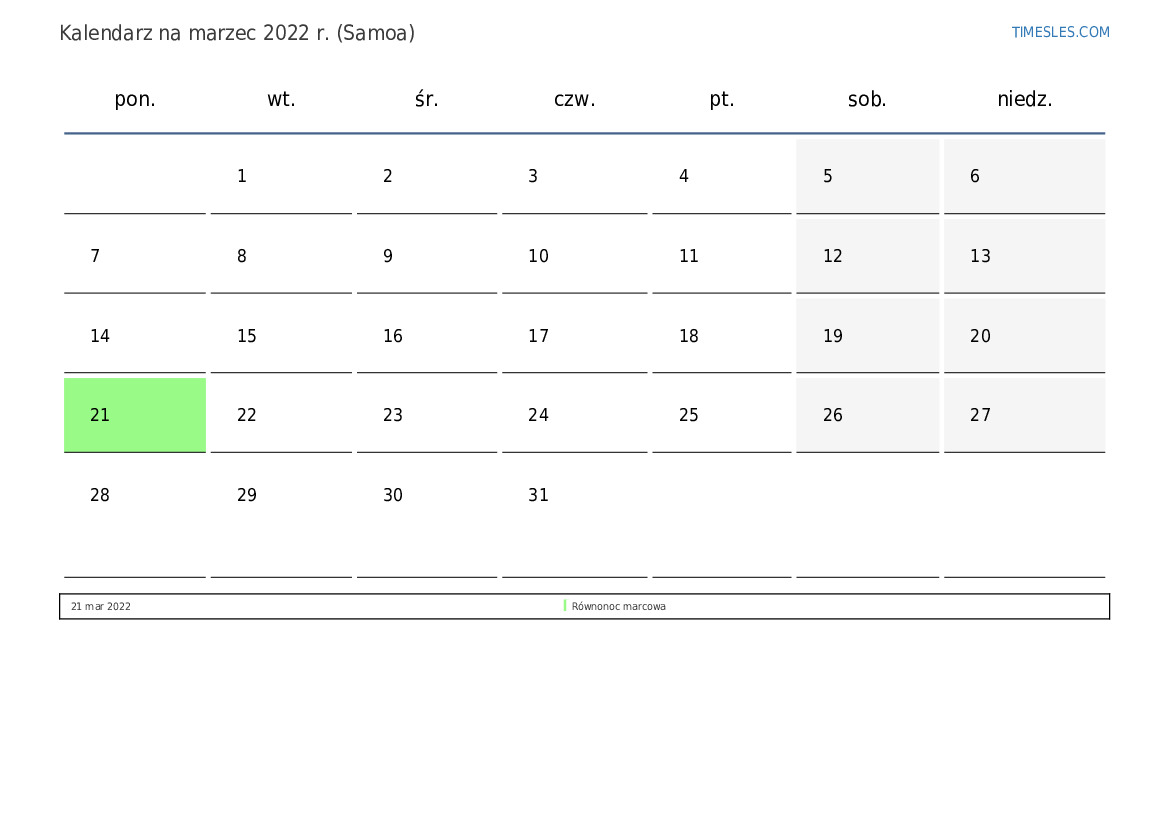
Task: Select Saturday March 19 shaded cell
Action: coord(867,336)
